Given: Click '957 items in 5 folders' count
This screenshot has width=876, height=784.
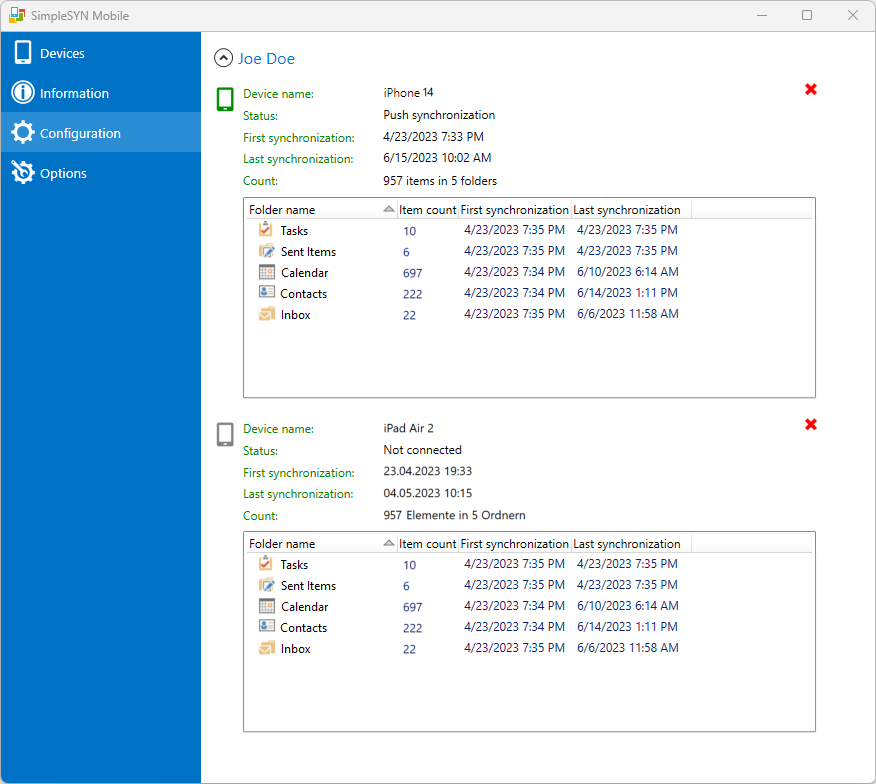Looking at the screenshot, I should (x=440, y=181).
